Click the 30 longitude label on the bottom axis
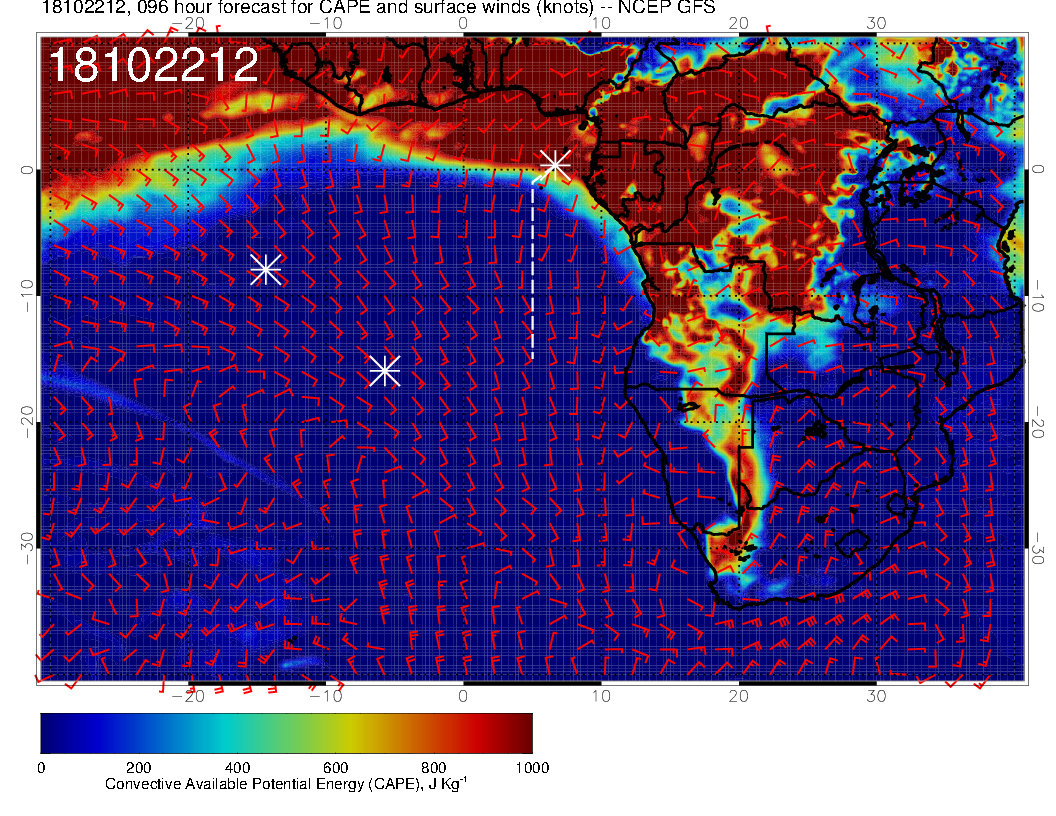Image resolution: width=1056 pixels, height=816 pixels. click(x=876, y=695)
